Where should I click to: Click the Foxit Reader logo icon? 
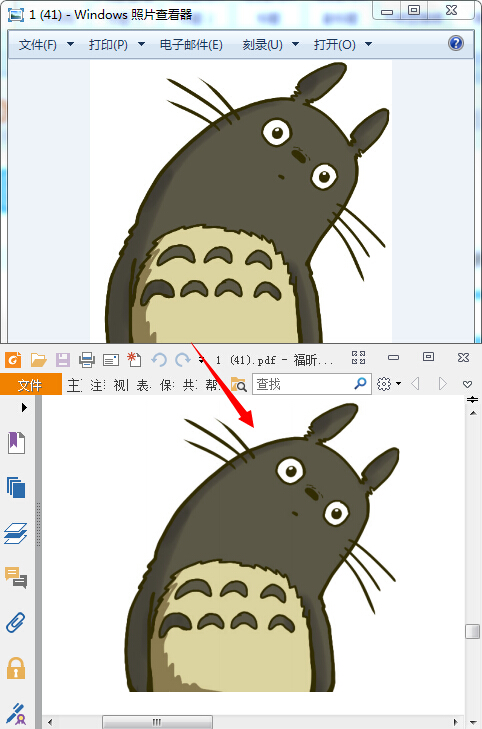pos(13,359)
